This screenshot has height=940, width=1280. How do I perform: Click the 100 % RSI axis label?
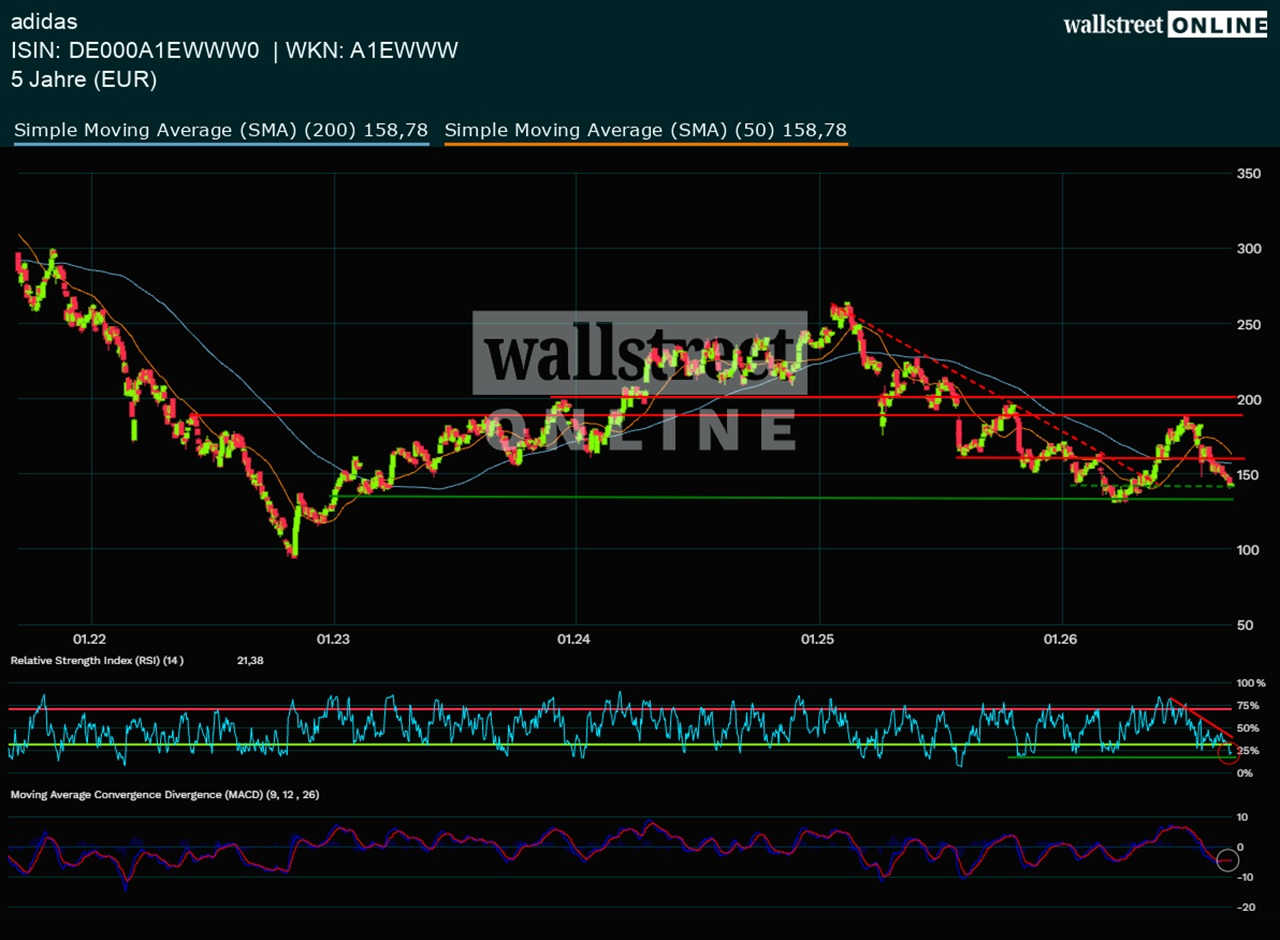pyautogui.click(x=1251, y=683)
